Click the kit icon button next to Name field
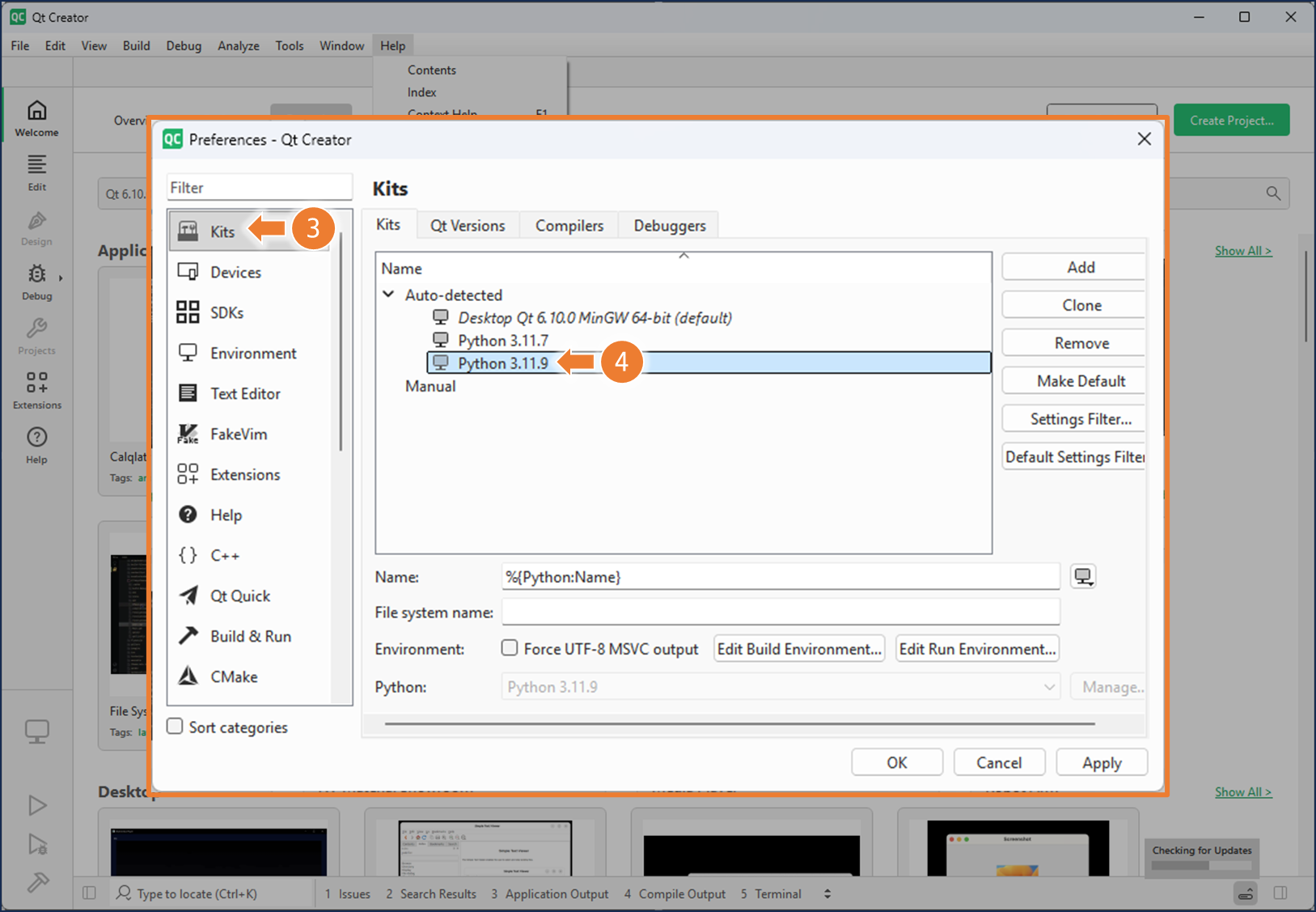Viewport: 1316px width, 912px height. tap(1083, 576)
